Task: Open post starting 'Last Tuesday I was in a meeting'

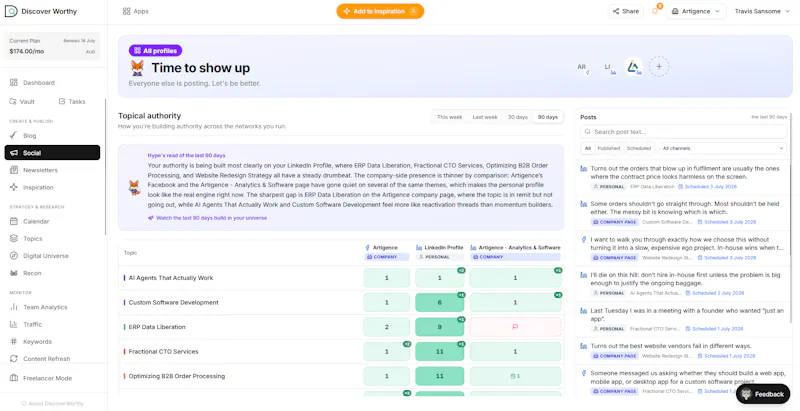Action: click(x=683, y=319)
